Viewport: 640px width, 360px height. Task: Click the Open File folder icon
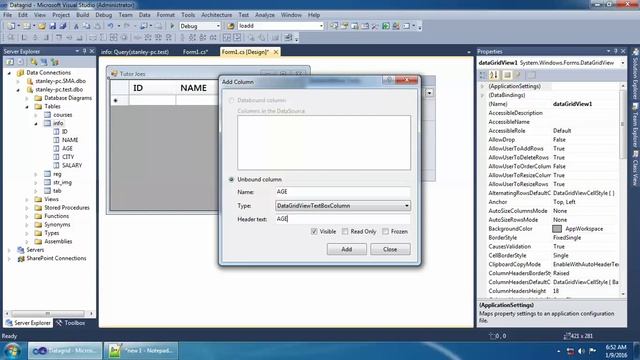coord(42,26)
